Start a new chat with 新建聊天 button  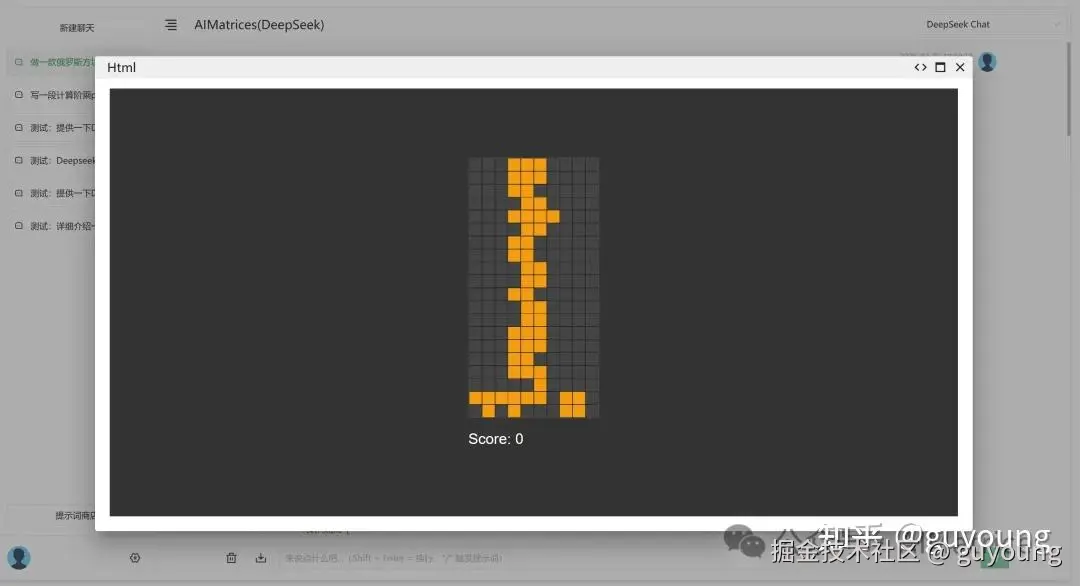click(77, 28)
